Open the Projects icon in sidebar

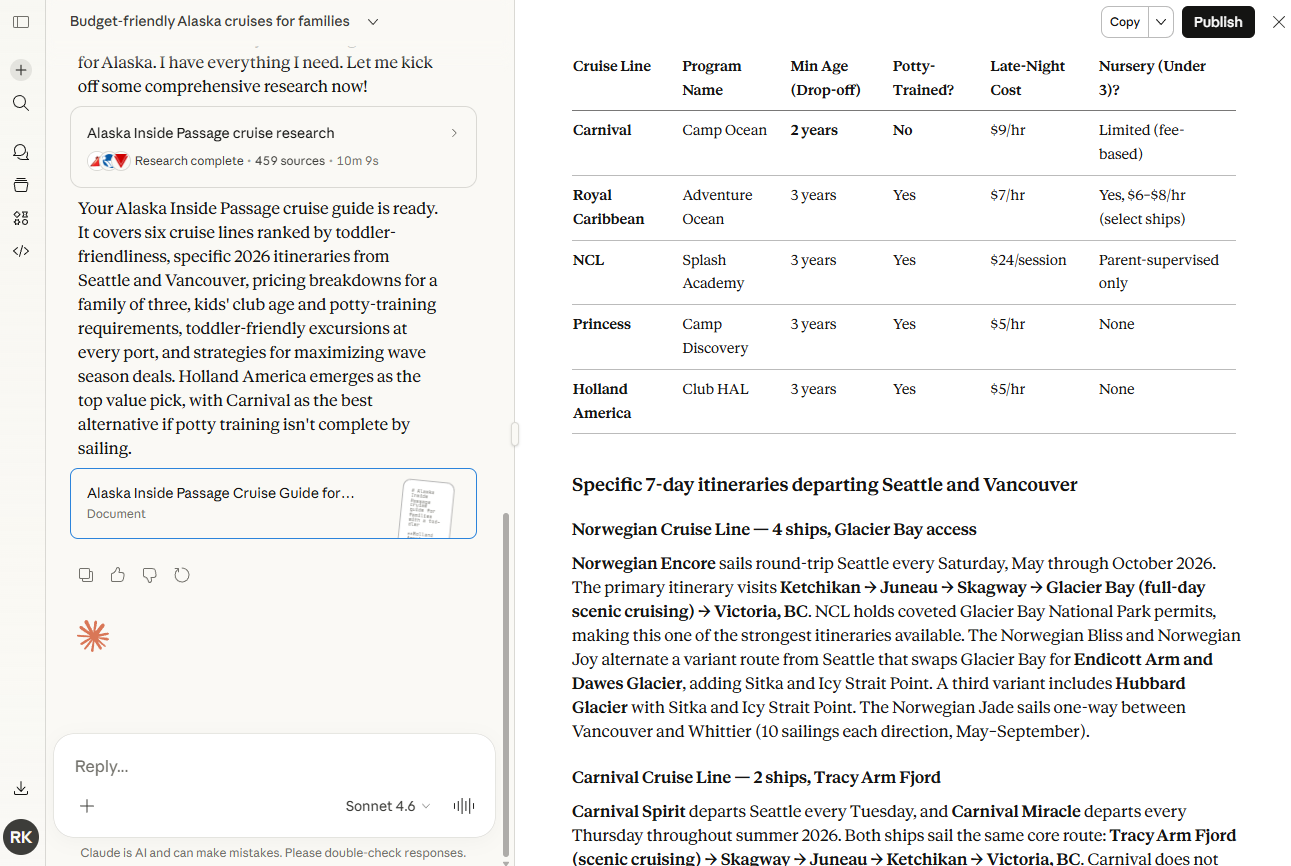coord(21,185)
